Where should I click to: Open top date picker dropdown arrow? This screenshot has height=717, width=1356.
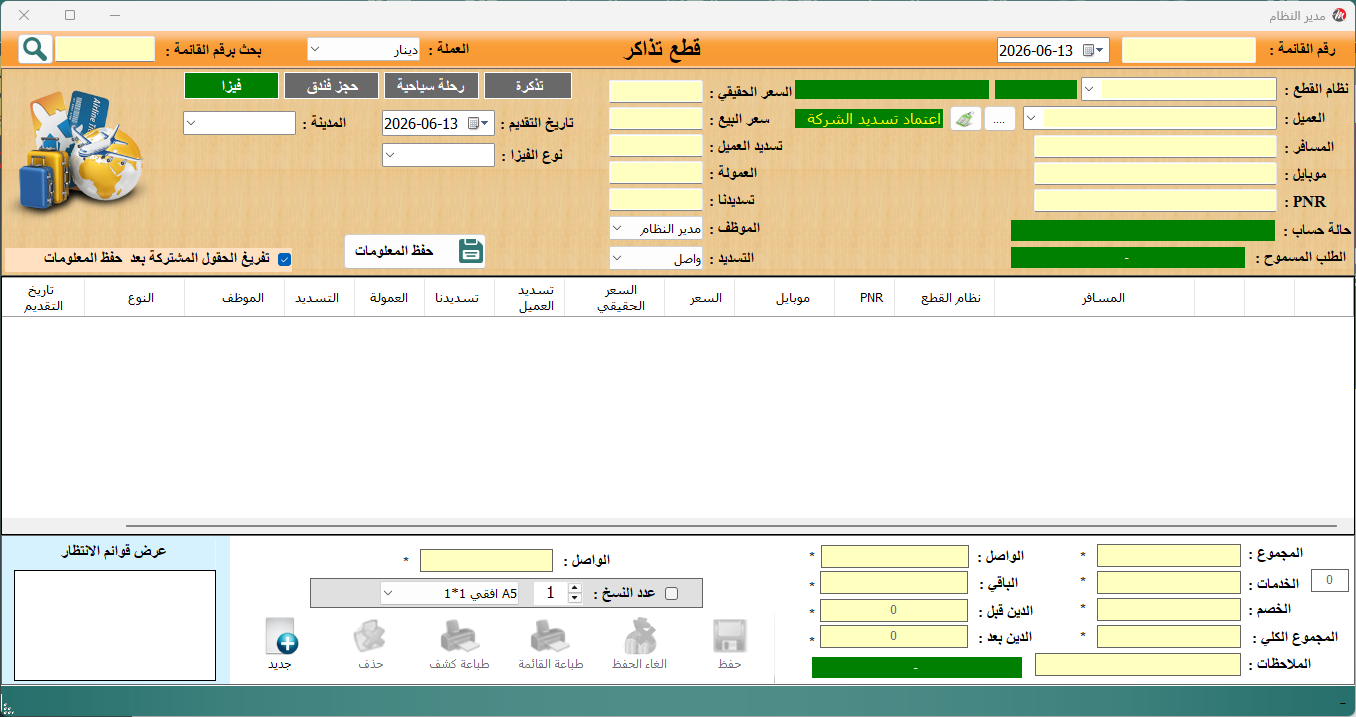point(1101,50)
